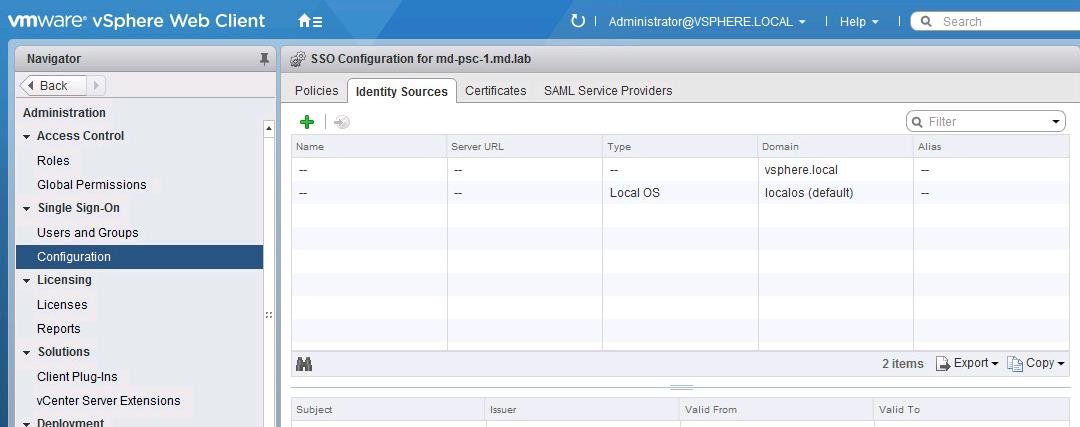The height and width of the screenshot is (427, 1080).
Task: Open the Export dropdown
Action: pos(967,363)
